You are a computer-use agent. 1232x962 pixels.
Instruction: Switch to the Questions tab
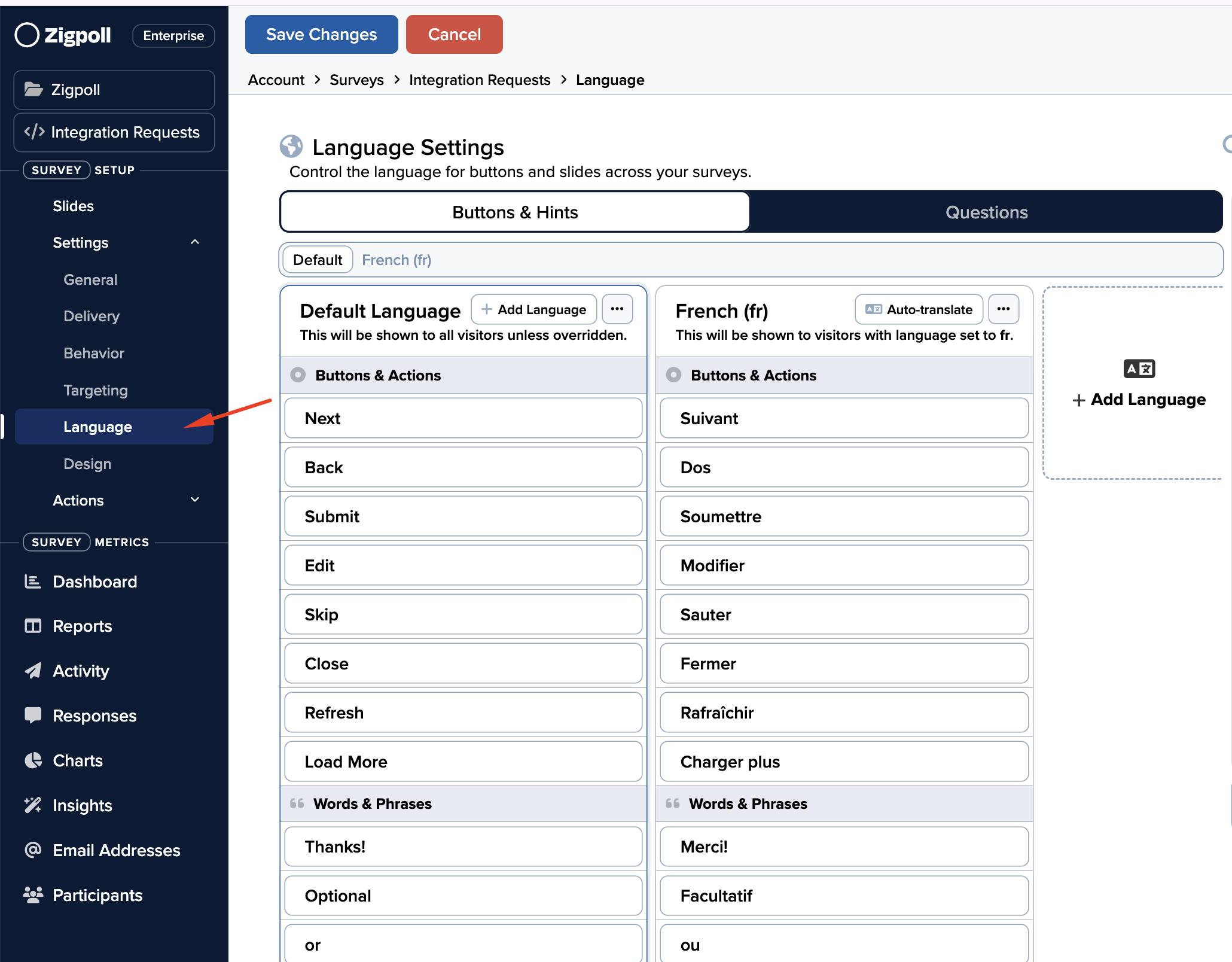(986, 212)
